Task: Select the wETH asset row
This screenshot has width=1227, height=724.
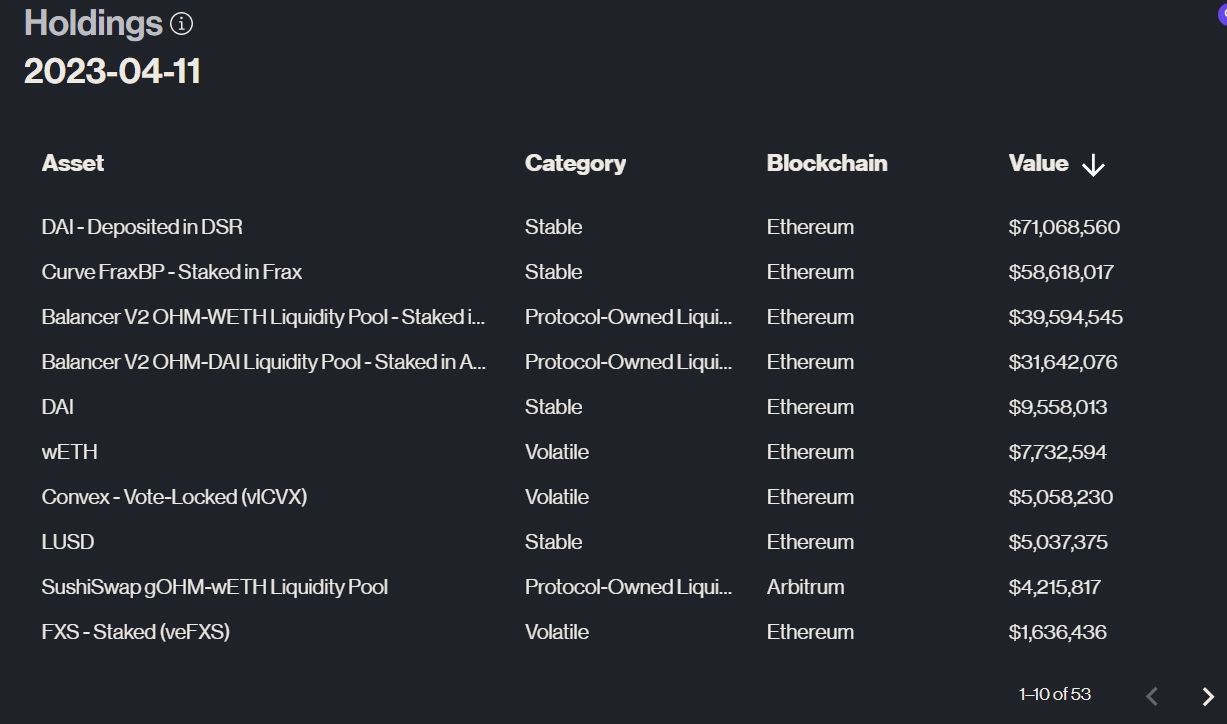Action: [x=70, y=452]
